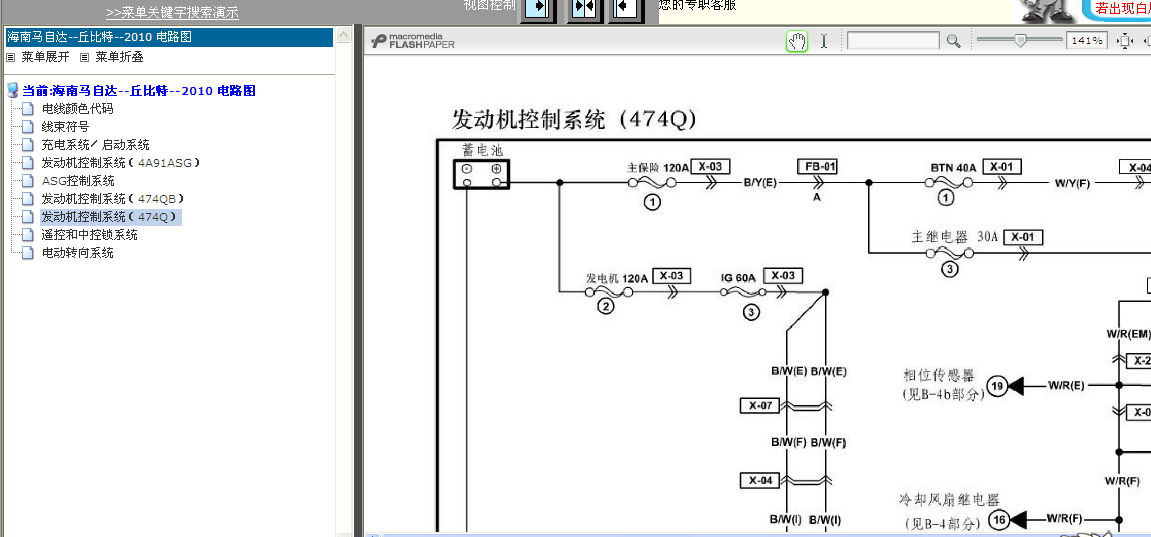Click circled number 16 in the diagram
Image resolution: width=1151 pixels, height=537 pixels.
[x=998, y=519]
